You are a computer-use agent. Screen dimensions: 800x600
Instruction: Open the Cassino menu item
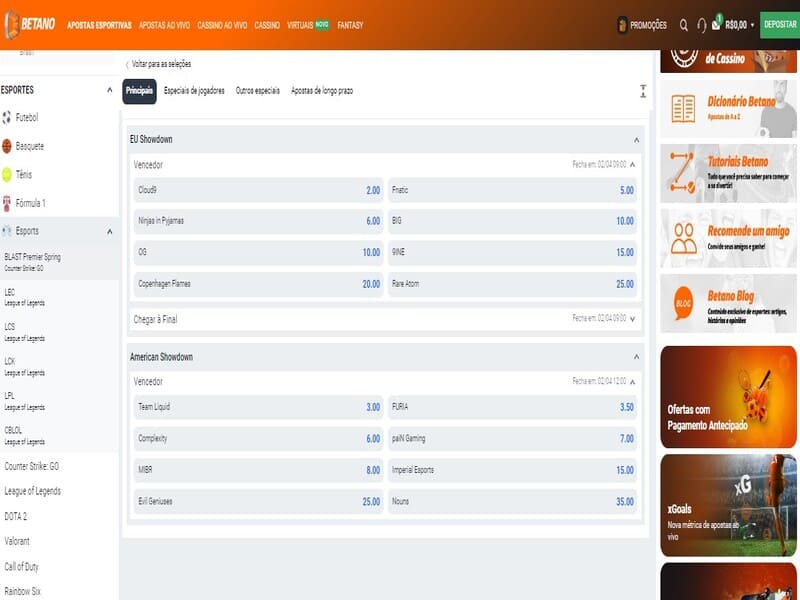click(267, 25)
